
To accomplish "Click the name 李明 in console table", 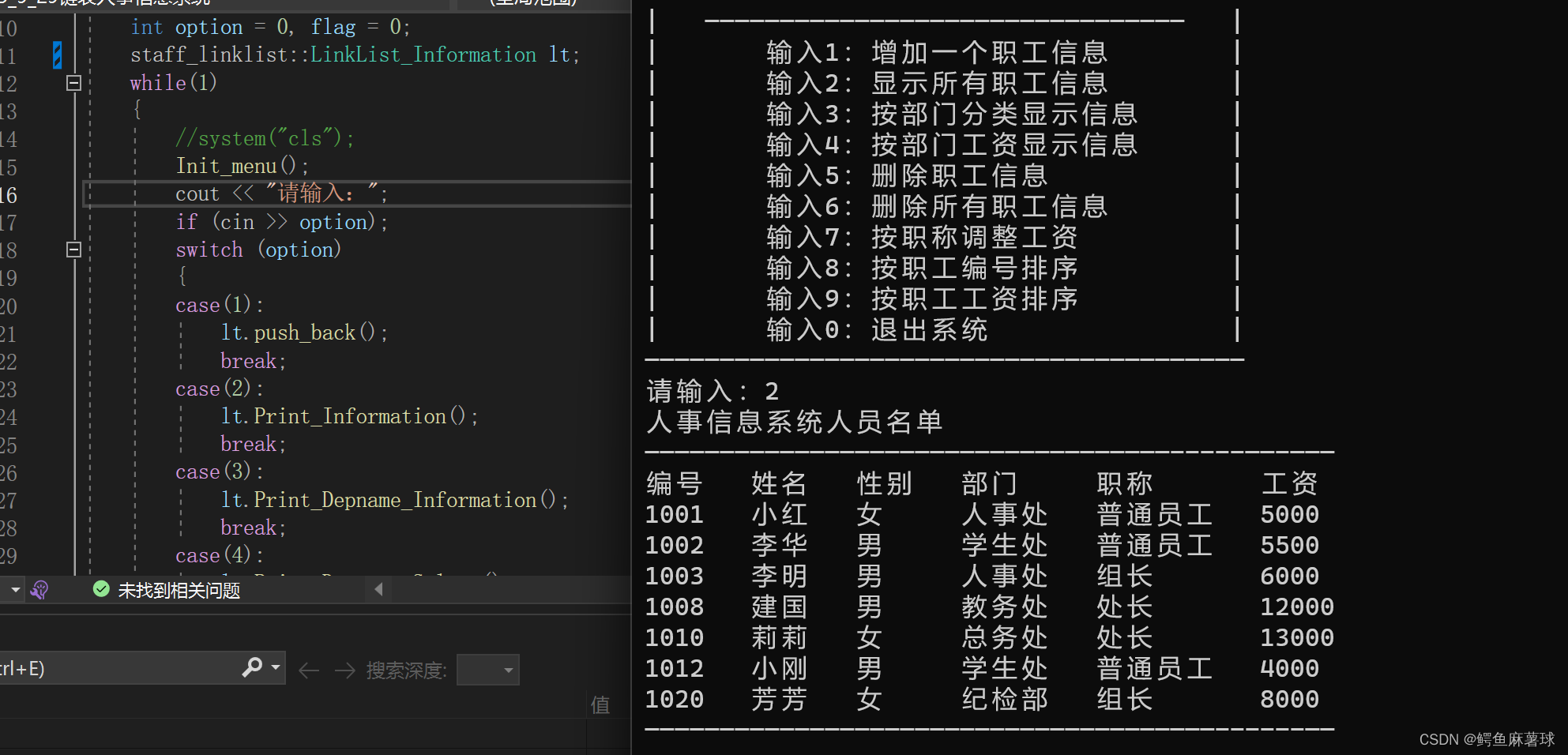I will pos(779,577).
